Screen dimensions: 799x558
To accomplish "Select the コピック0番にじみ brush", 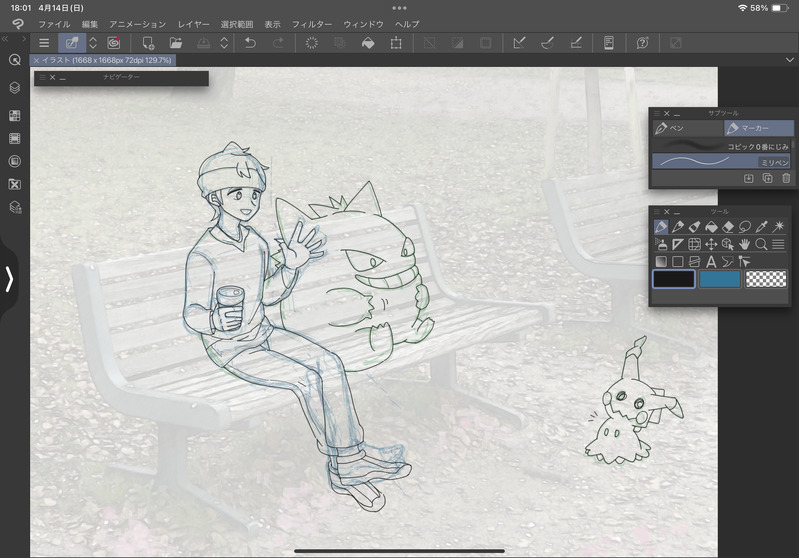I will [x=722, y=146].
